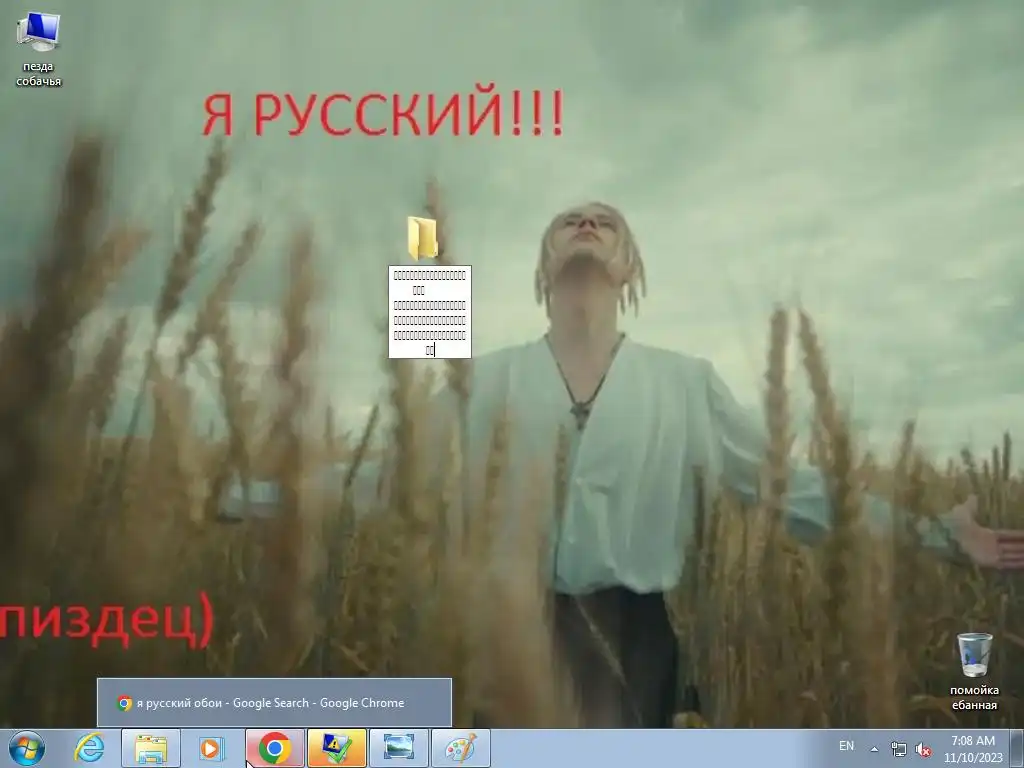1024x768 pixels.
Task: Click inside the folder rename text box
Action: point(430,312)
